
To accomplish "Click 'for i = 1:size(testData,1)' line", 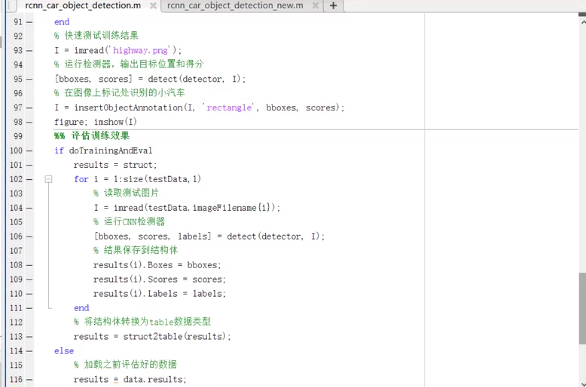I will pos(138,179).
